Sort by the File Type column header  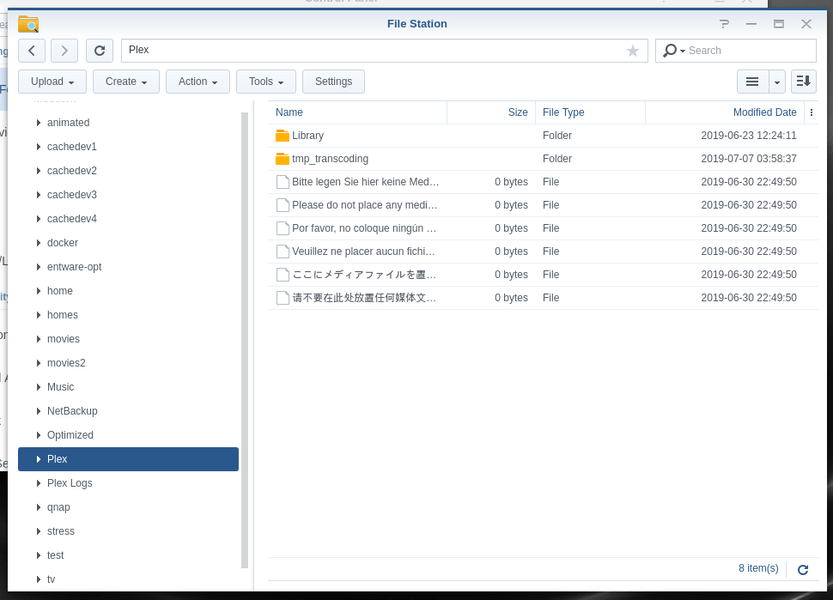click(x=590, y=112)
